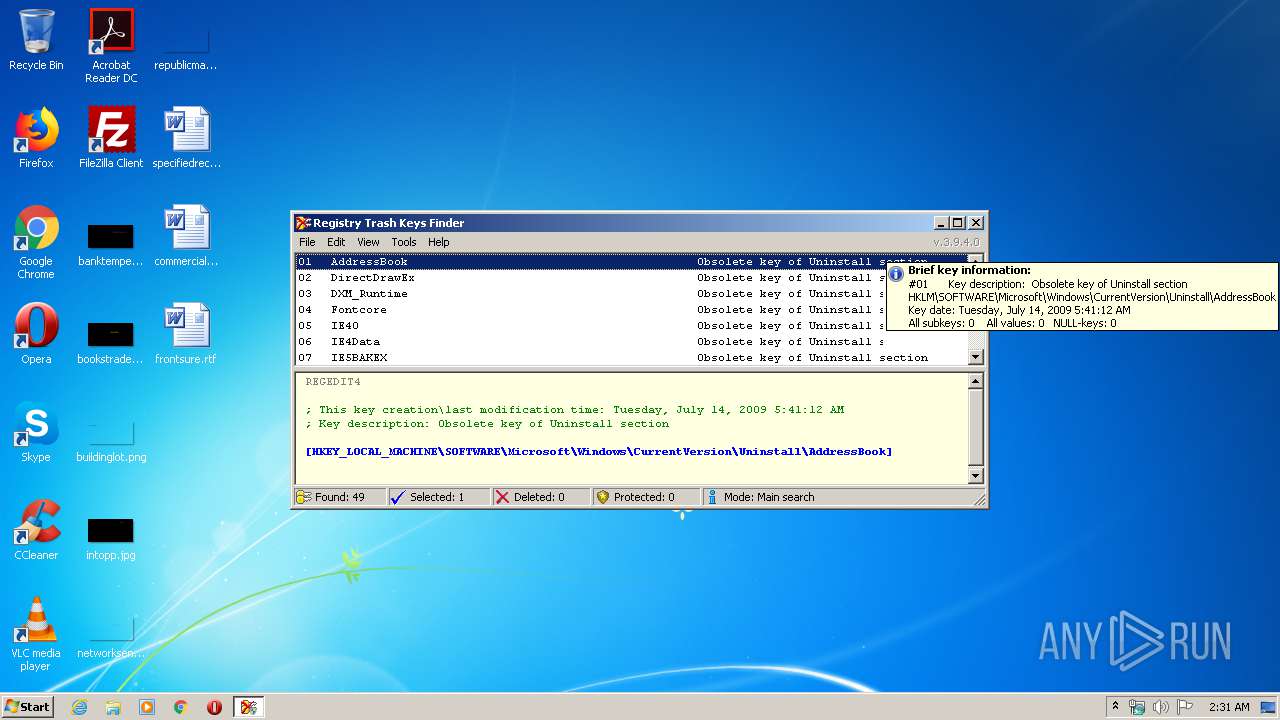The image size is (1280, 720).
Task: Open the File menu
Action: [307, 242]
